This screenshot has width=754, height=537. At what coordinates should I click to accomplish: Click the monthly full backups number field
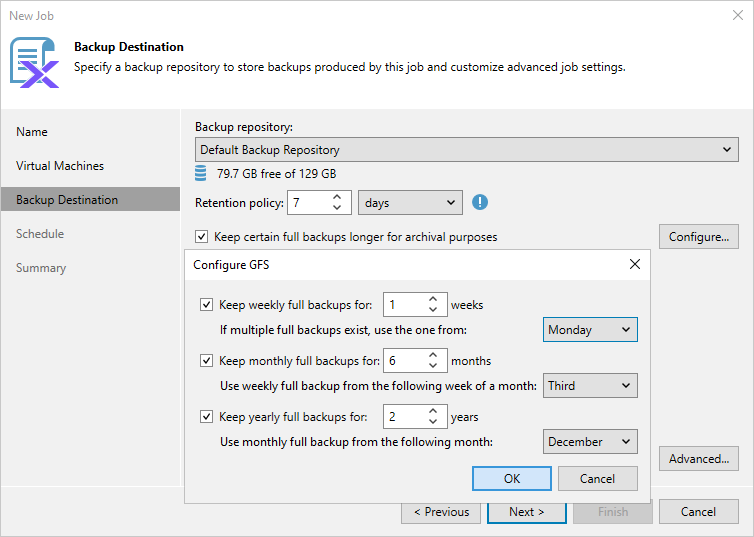pos(404,361)
